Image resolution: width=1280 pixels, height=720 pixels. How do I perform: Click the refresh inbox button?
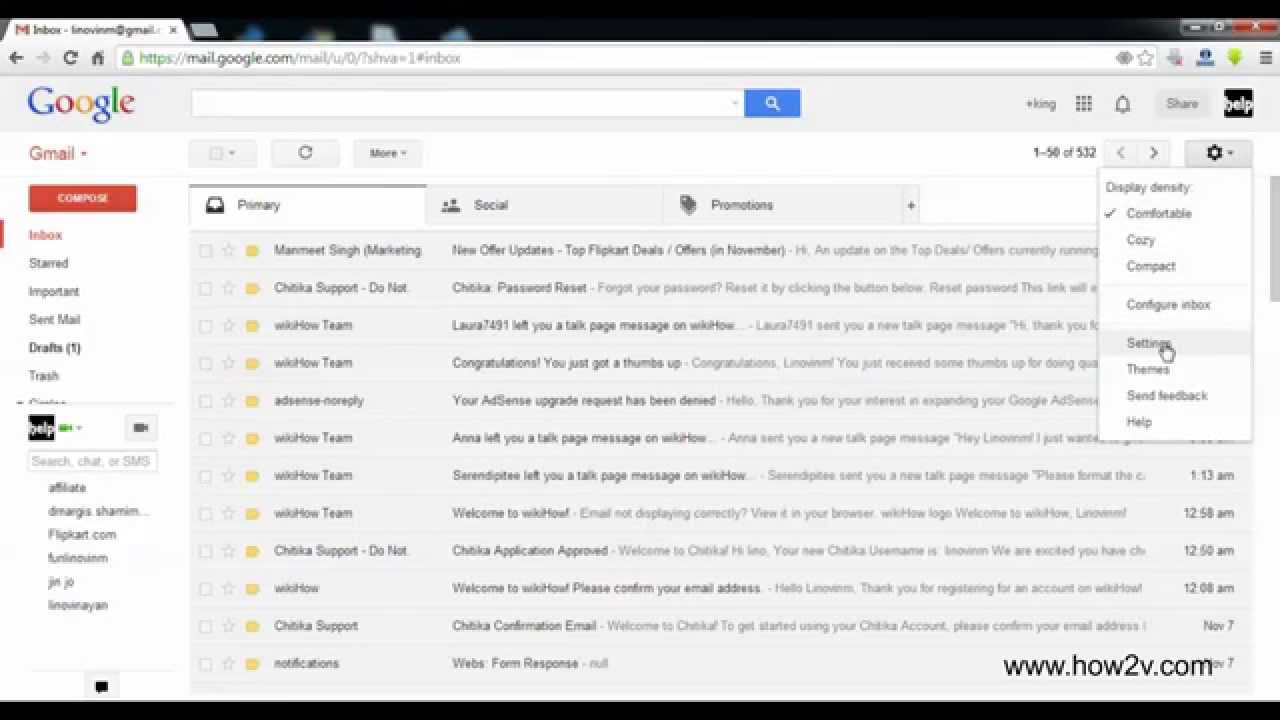(305, 153)
